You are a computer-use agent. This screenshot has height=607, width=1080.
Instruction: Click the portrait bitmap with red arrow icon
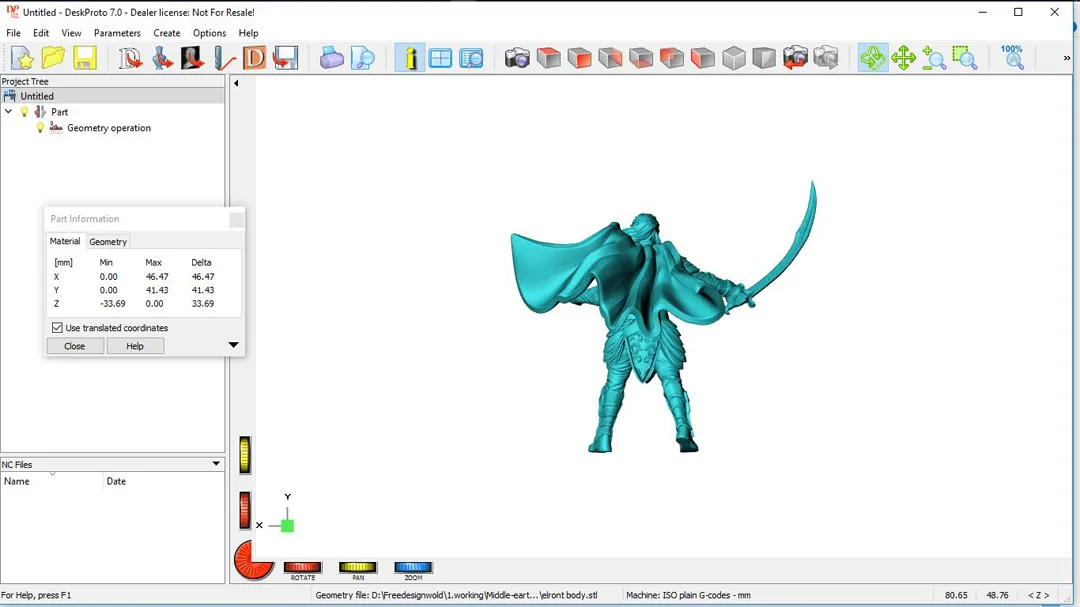193,58
